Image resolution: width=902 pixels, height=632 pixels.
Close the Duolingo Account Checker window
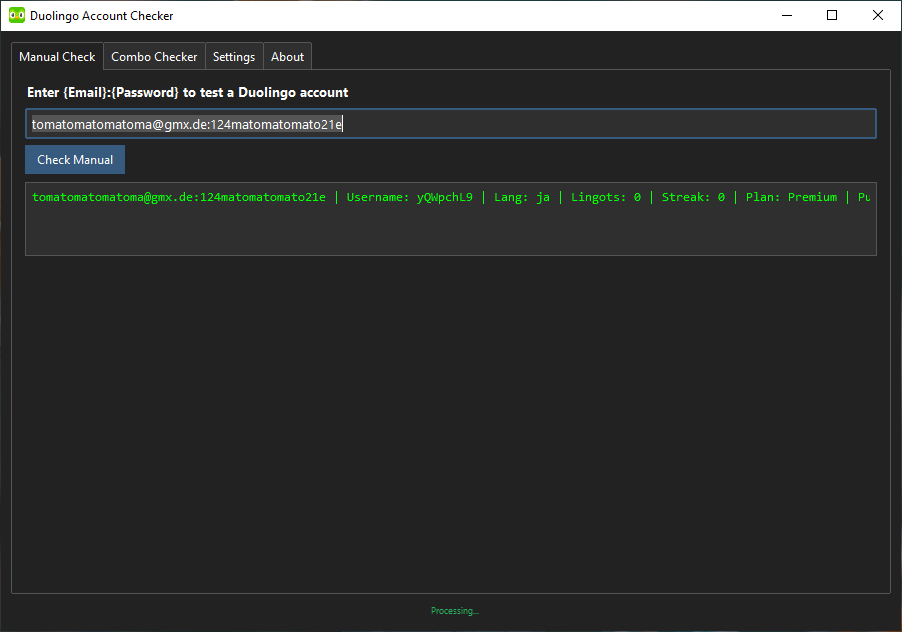[878, 16]
